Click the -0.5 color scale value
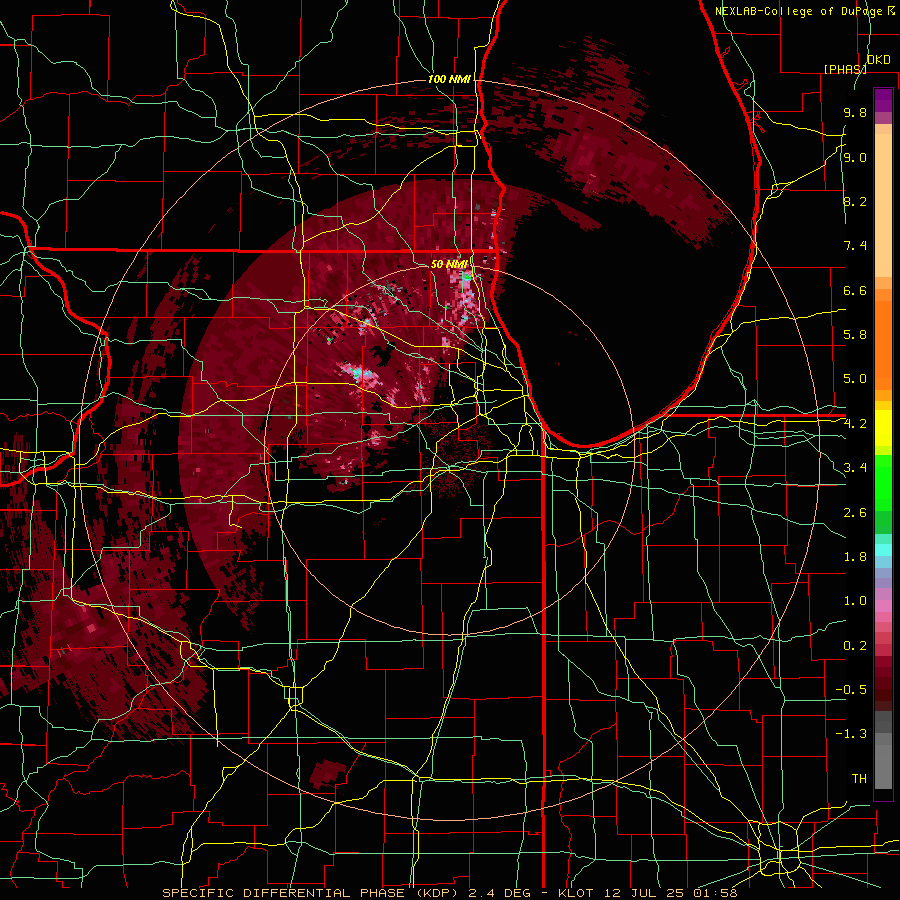The width and height of the screenshot is (900, 900). point(851,690)
